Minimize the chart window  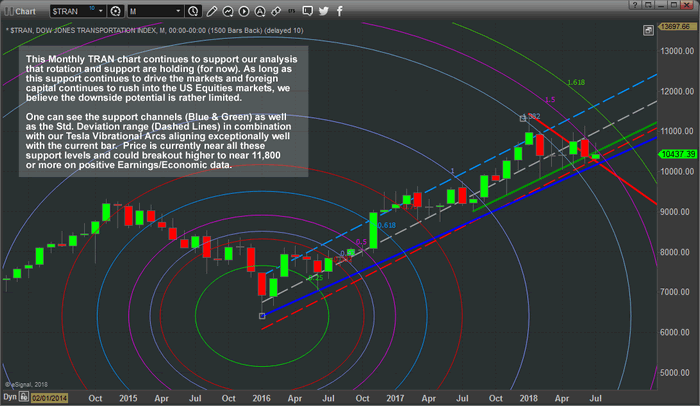click(x=661, y=5)
